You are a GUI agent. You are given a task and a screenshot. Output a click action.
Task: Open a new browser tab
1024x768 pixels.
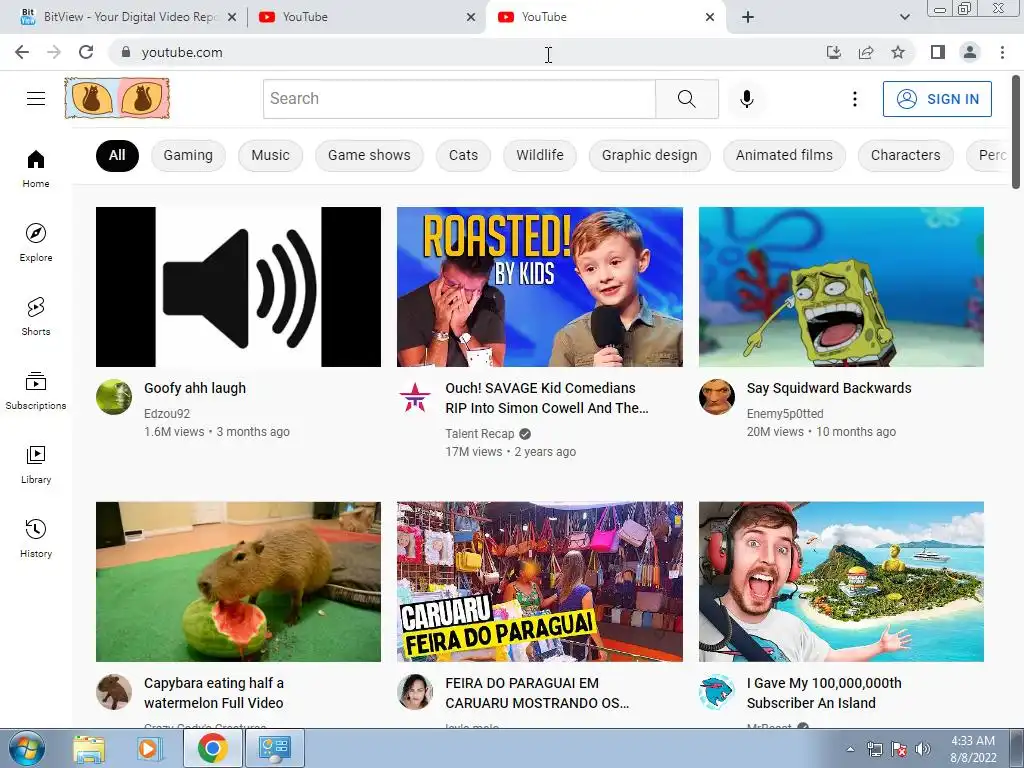coord(748,17)
